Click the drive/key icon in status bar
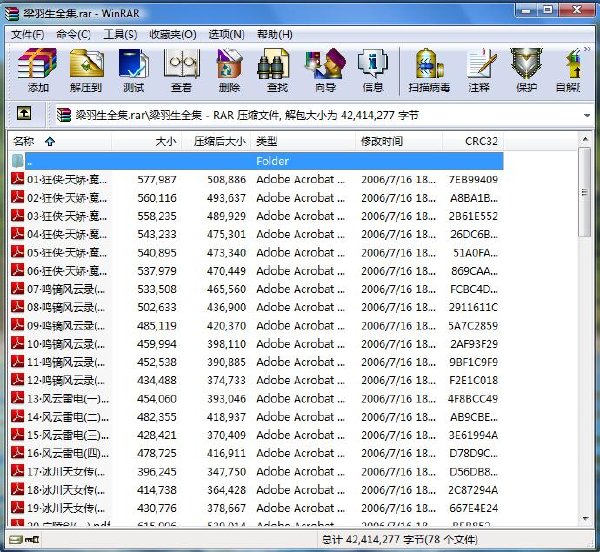This screenshot has width=600, height=552. (24, 540)
